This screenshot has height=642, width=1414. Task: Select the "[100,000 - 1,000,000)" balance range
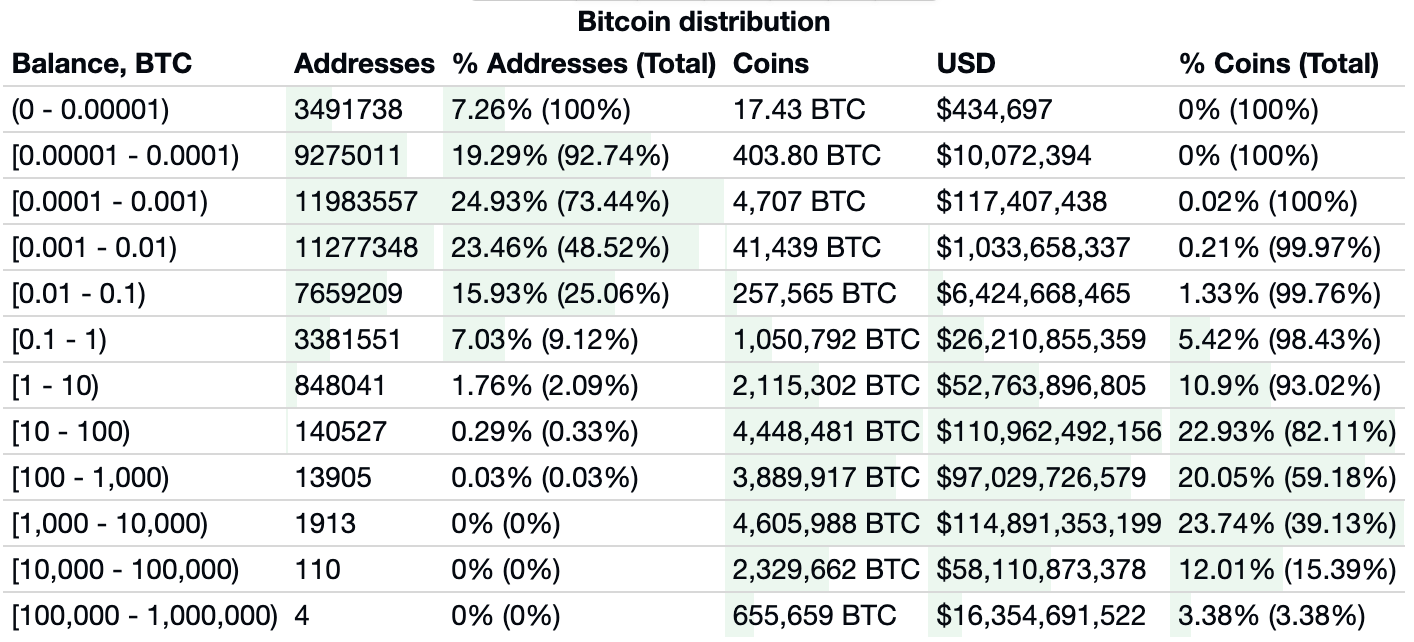tap(145, 616)
